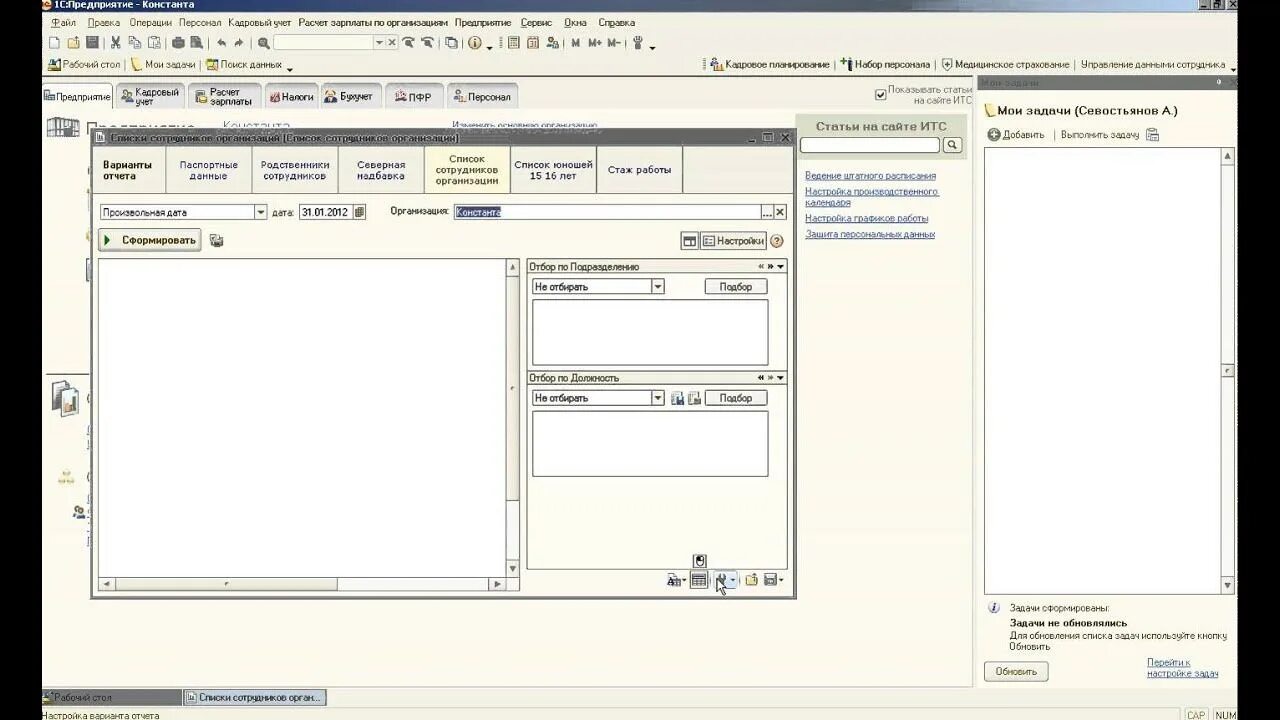The width and height of the screenshot is (1280, 720).
Task: Collapse the Отбор по Подразделению section arrow
Action: pyautogui.click(x=781, y=267)
